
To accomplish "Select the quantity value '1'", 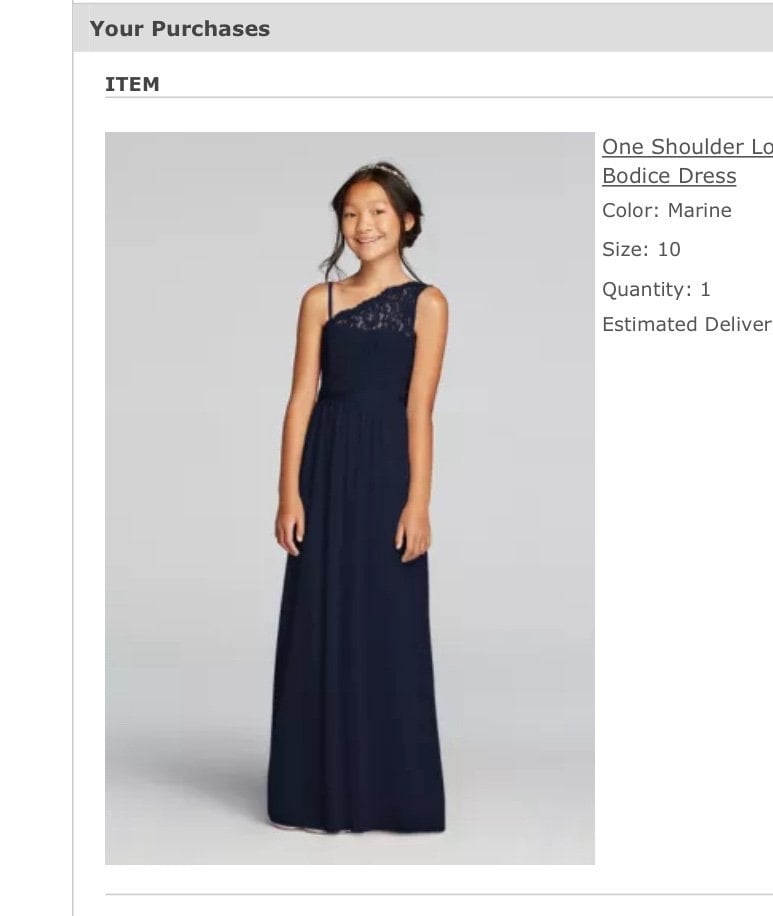I will (x=705, y=289).
